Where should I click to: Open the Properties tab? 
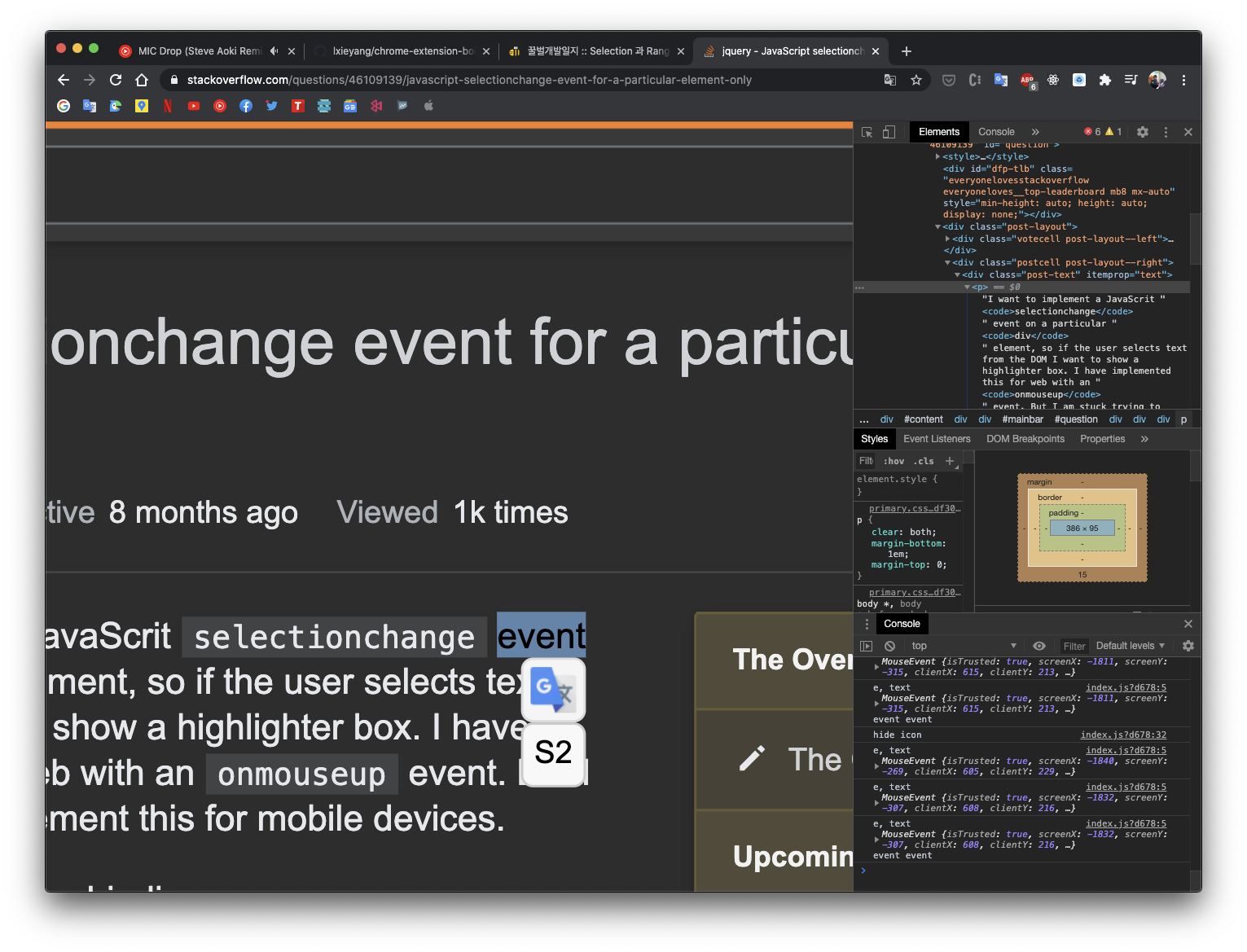1102,439
